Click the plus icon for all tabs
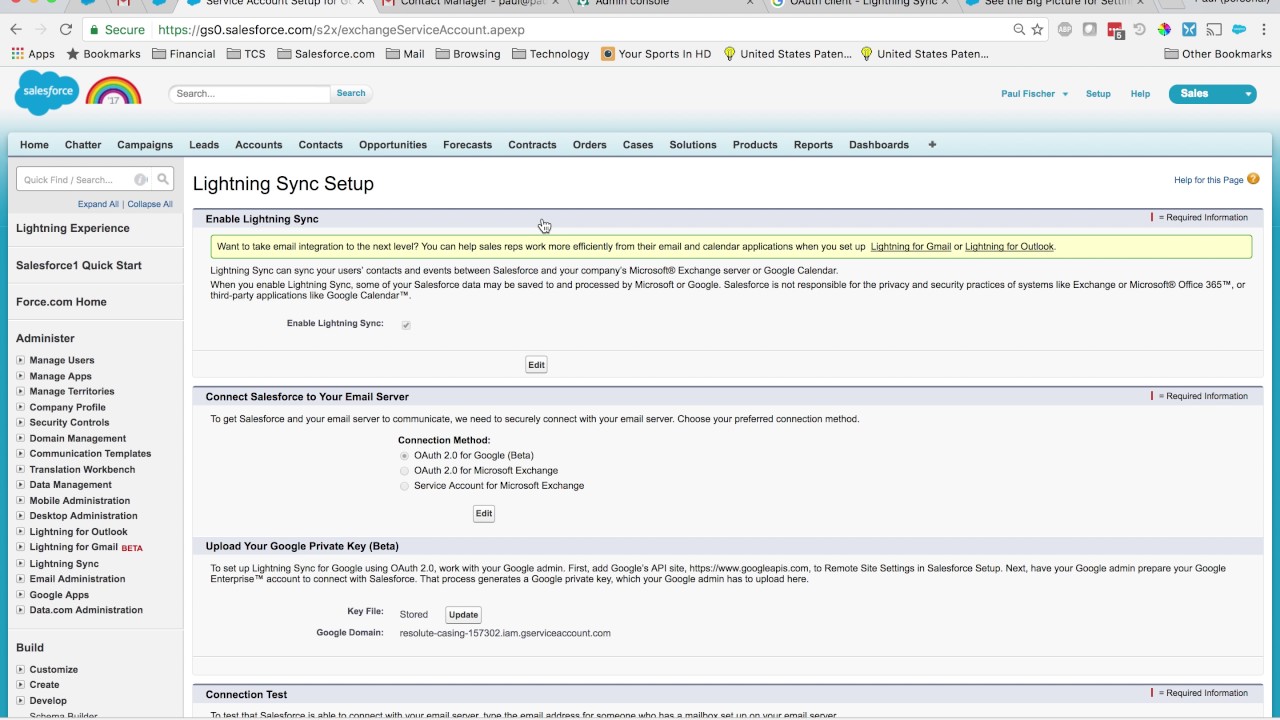1280x720 pixels. 932,145
